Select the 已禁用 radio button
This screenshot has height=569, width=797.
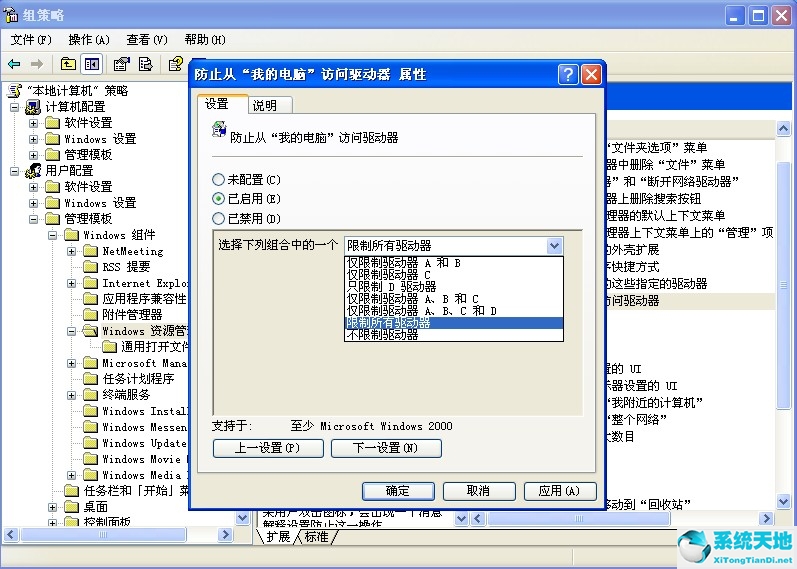pos(218,219)
